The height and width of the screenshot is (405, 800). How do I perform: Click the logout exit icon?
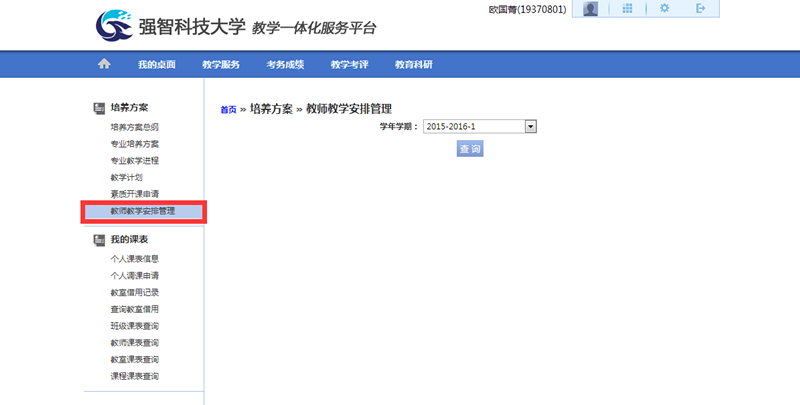(701, 9)
